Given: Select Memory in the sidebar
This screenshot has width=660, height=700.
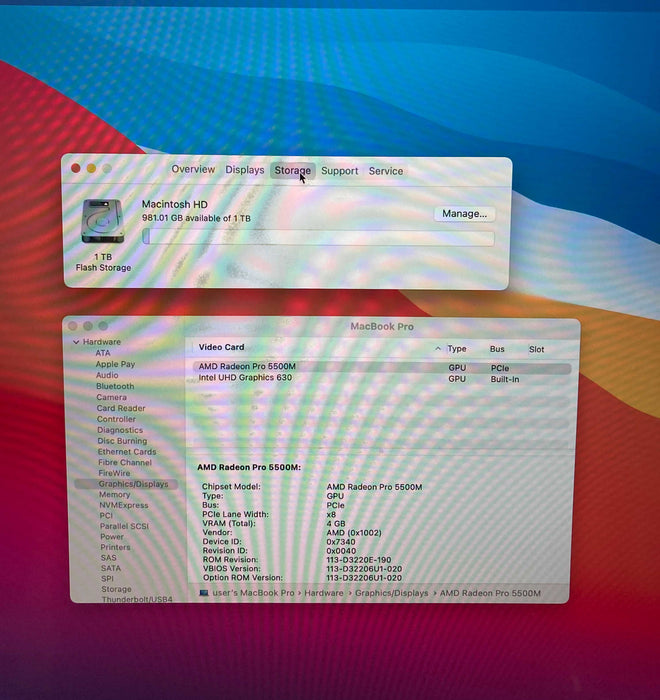Looking at the screenshot, I should [x=115, y=494].
